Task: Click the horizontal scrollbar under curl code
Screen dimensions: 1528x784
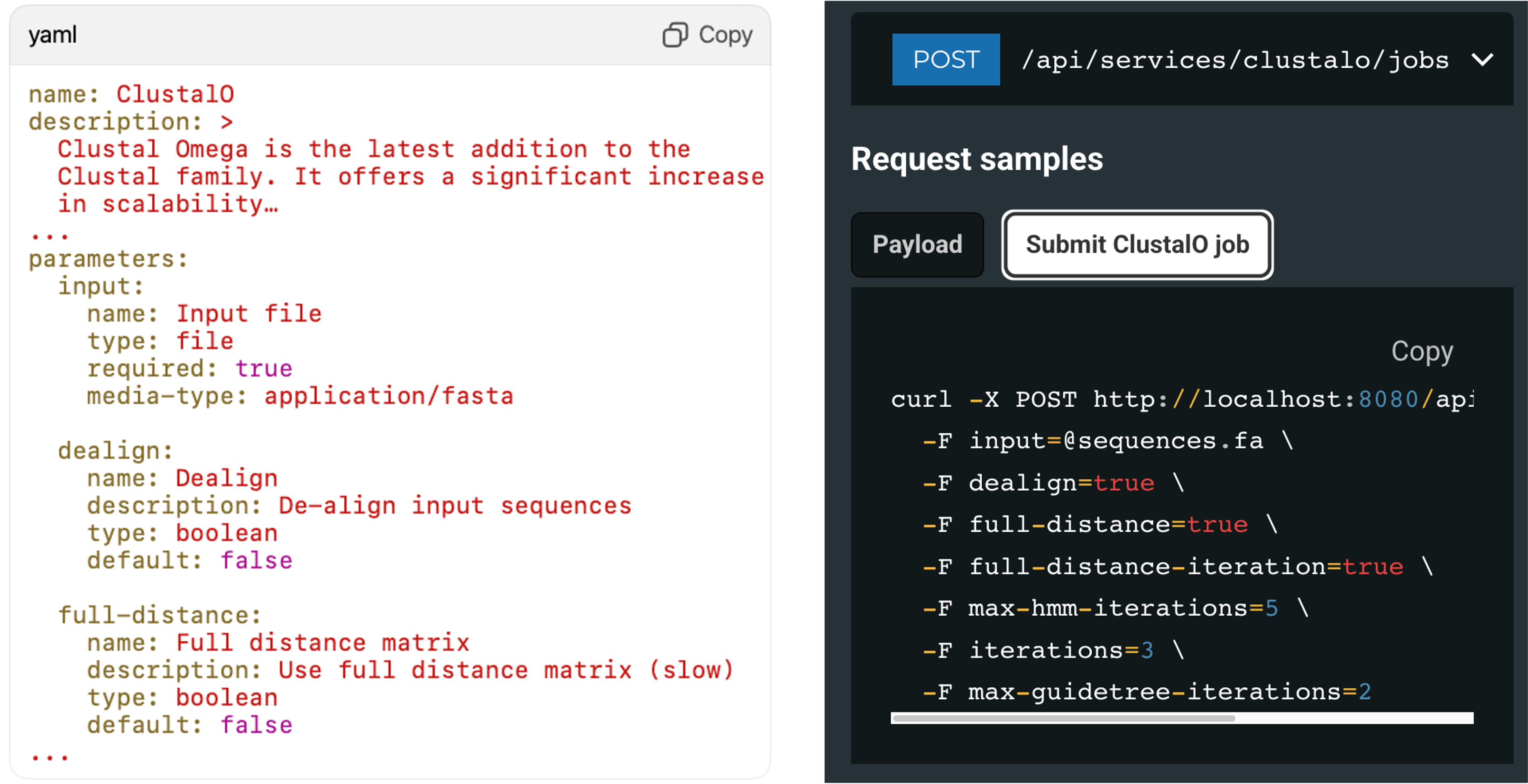Action: tap(1064, 718)
